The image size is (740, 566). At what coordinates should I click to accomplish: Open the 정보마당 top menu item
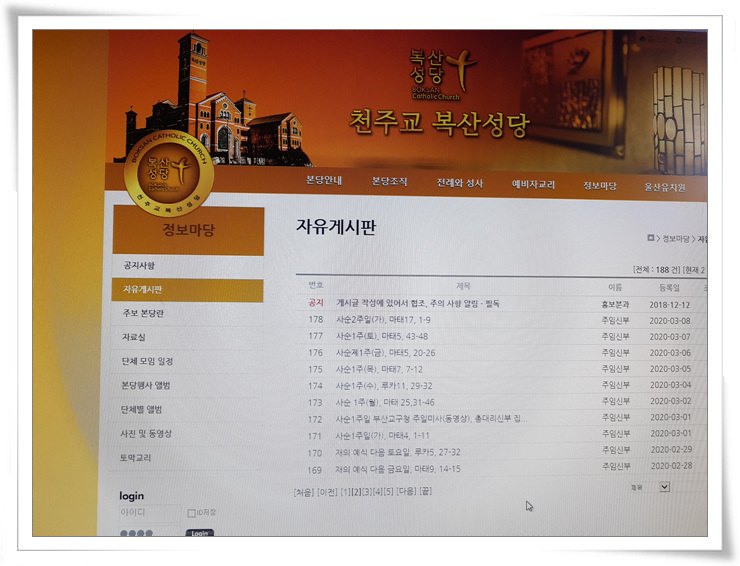pos(600,186)
